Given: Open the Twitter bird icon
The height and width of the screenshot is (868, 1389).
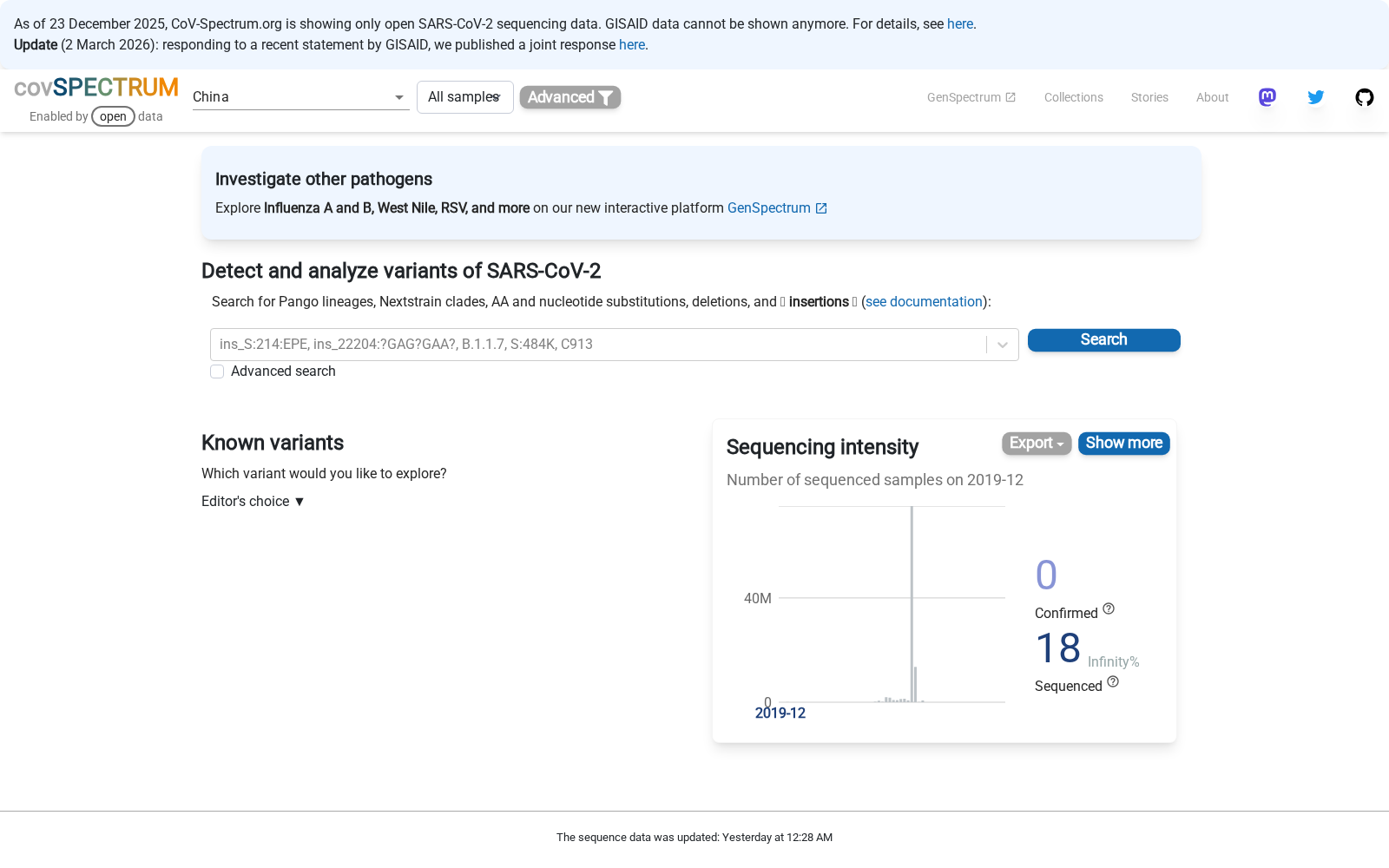Looking at the screenshot, I should pos(1316,97).
